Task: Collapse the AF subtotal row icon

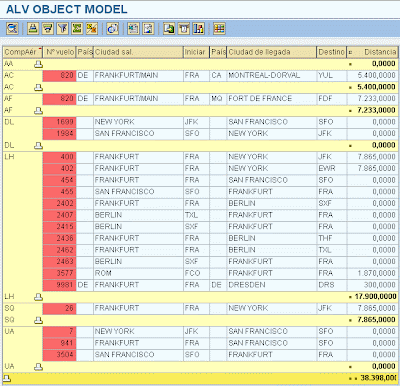Action: click(x=38, y=110)
